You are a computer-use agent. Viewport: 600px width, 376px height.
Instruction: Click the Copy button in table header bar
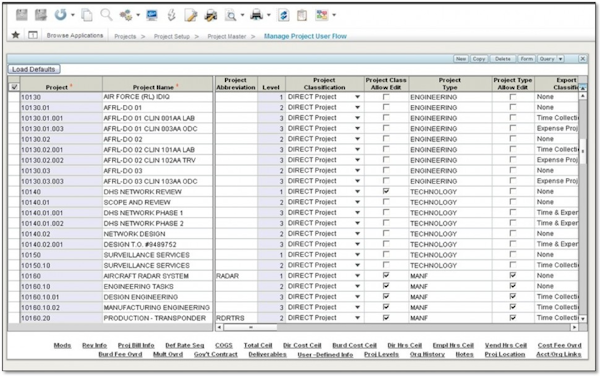click(479, 59)
